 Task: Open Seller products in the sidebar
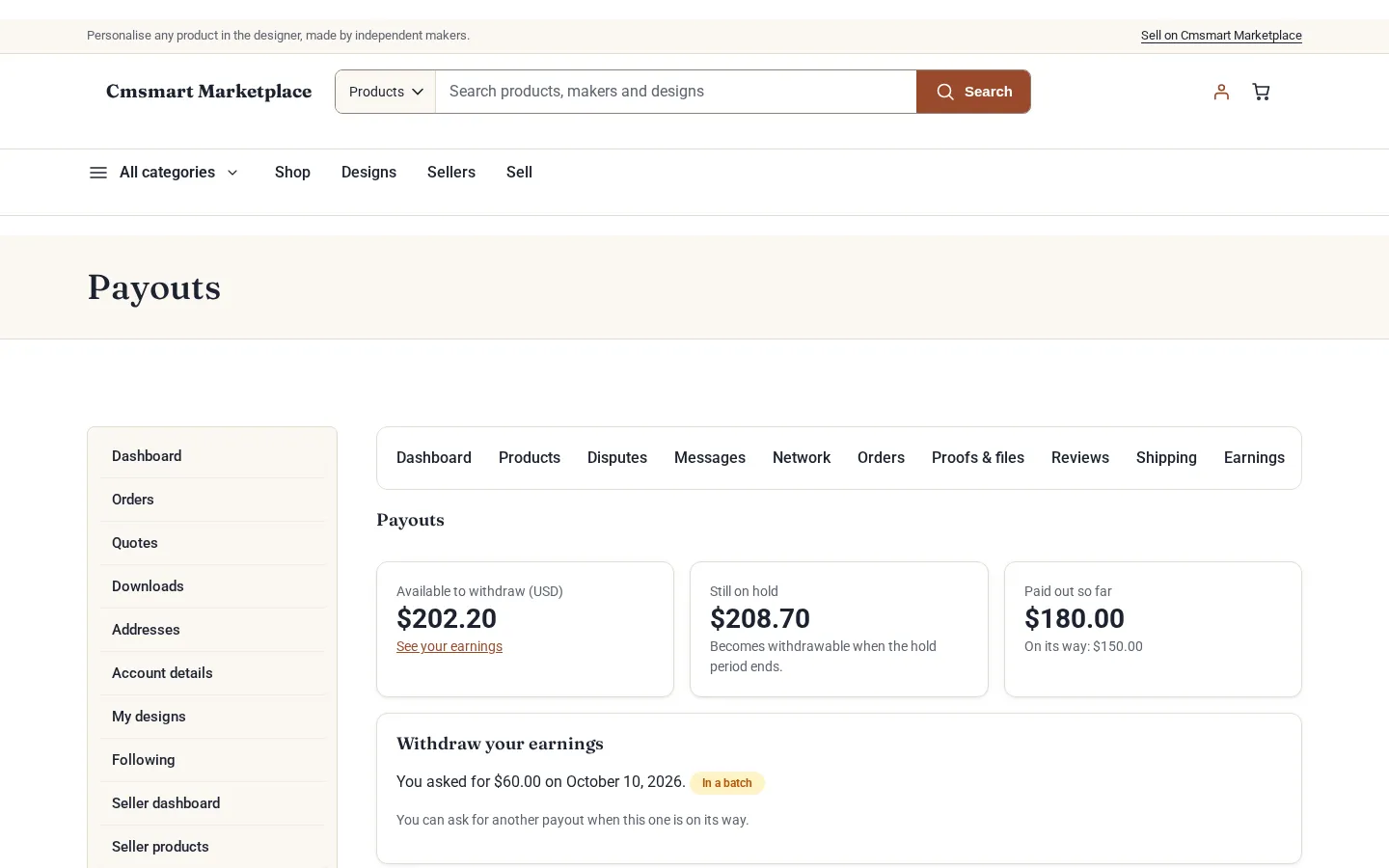[212, 847]
